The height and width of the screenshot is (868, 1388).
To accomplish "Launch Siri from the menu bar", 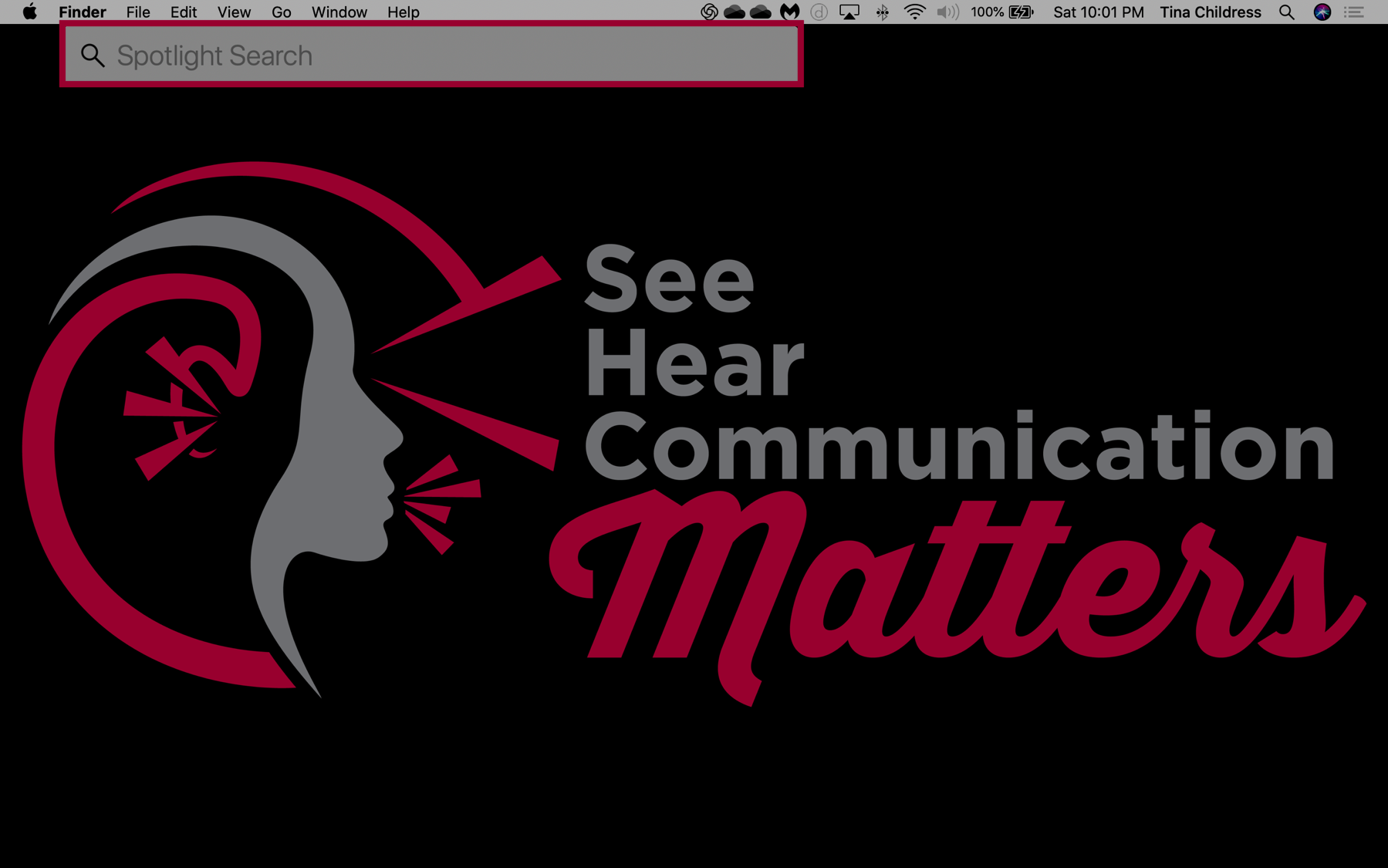I will click(1322, 12).
